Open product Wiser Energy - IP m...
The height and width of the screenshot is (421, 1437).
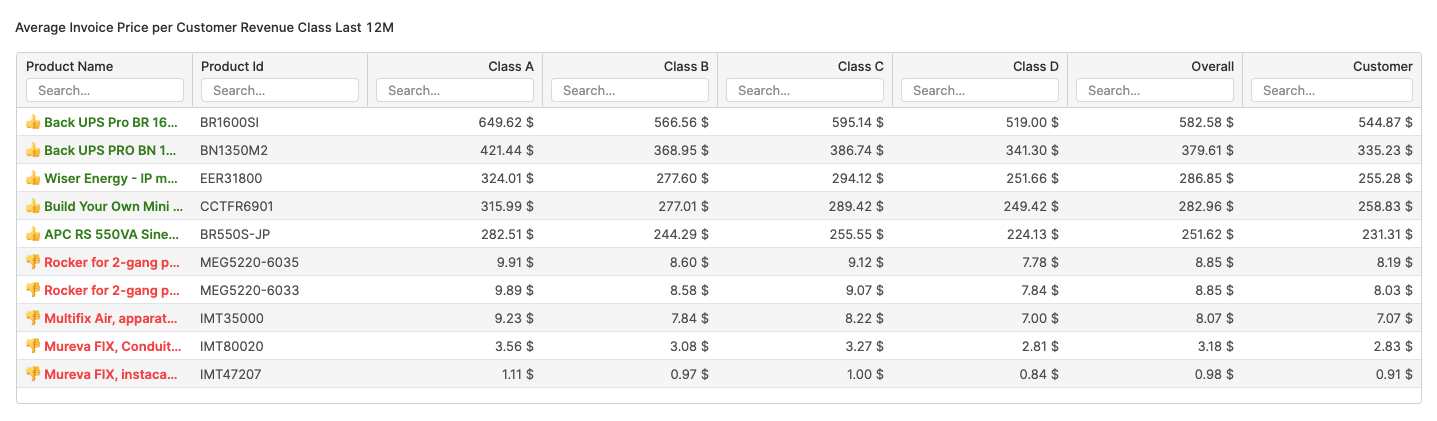113,178
